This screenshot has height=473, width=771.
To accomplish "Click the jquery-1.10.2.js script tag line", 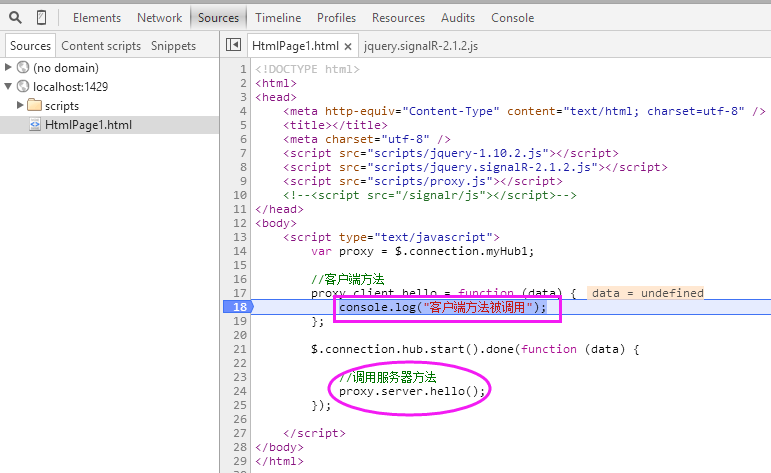I will tap(451, 153).
